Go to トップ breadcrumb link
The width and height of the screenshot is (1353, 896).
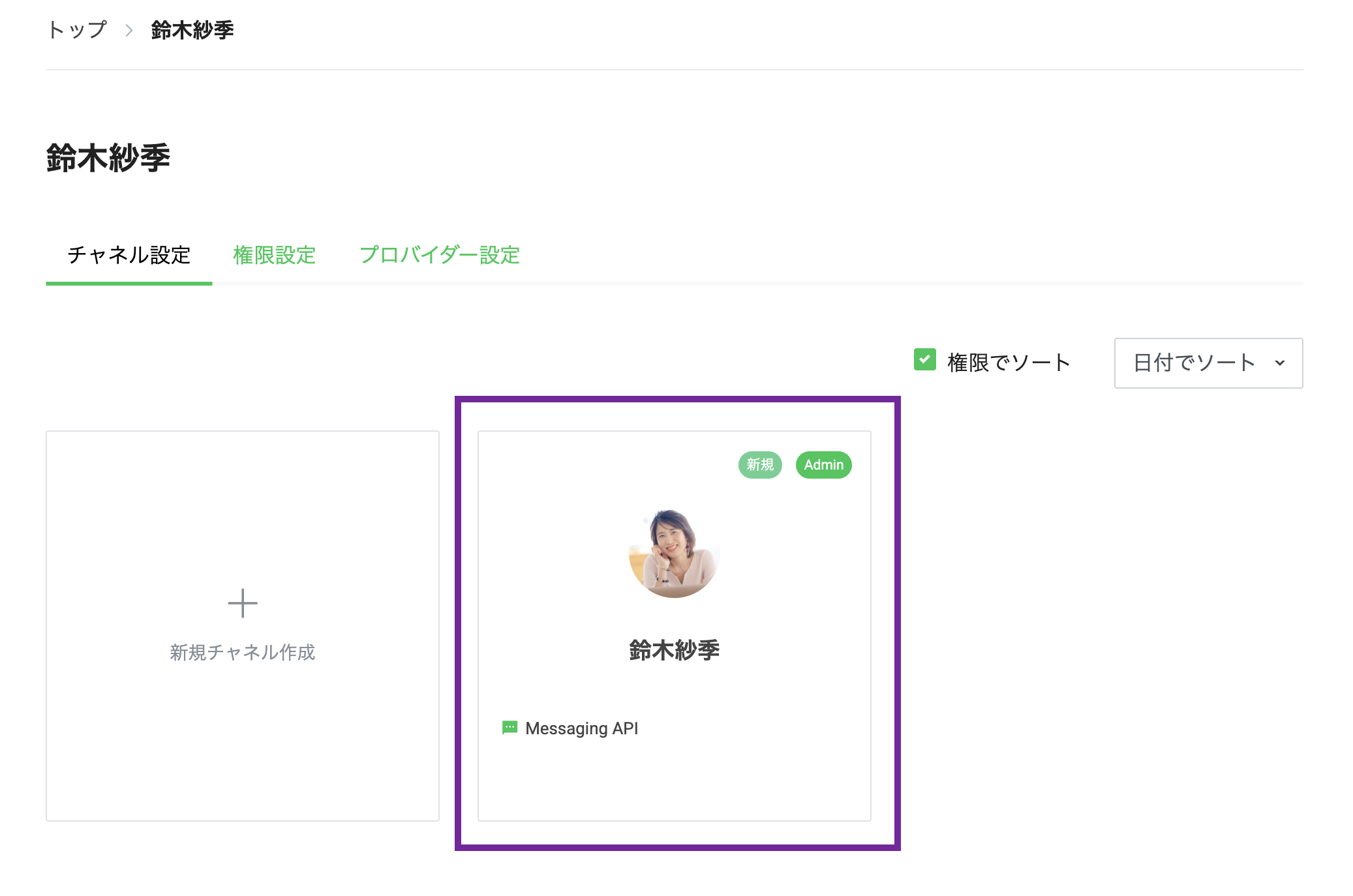pos(77,30)
